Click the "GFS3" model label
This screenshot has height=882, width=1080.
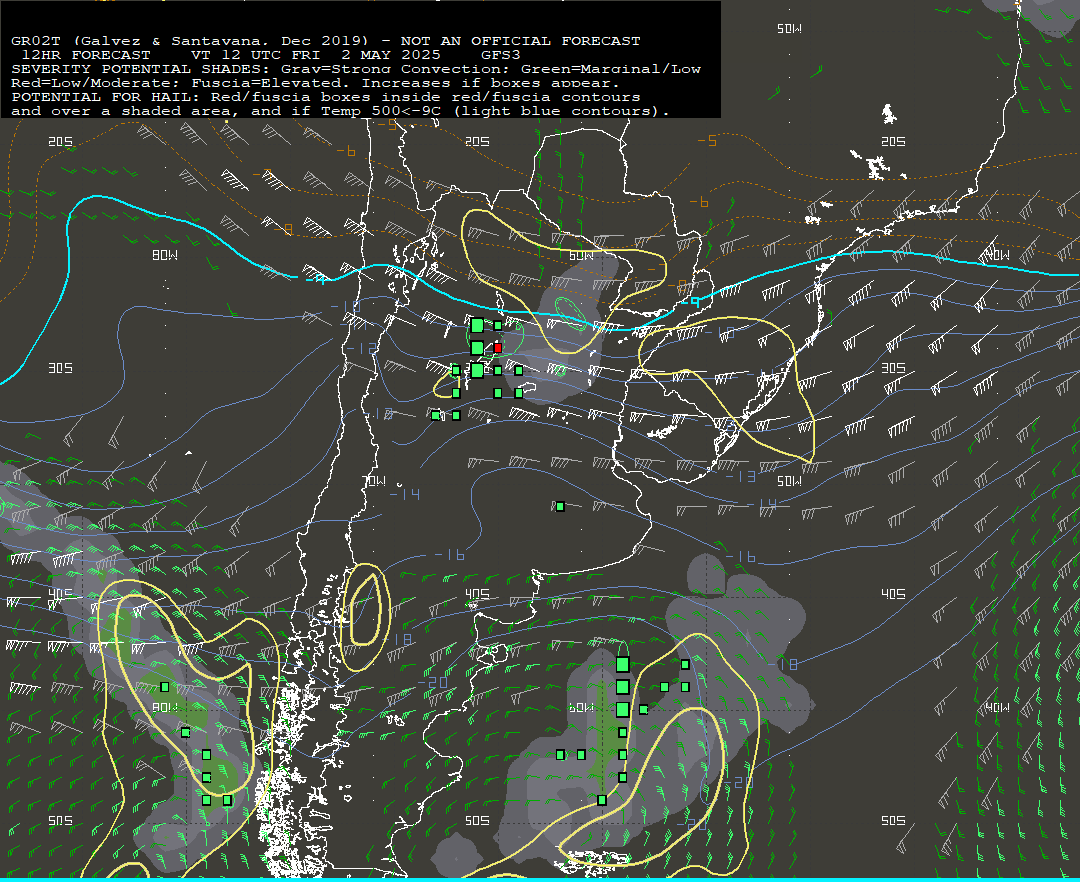pyautogui.click(x=501, y=55)
